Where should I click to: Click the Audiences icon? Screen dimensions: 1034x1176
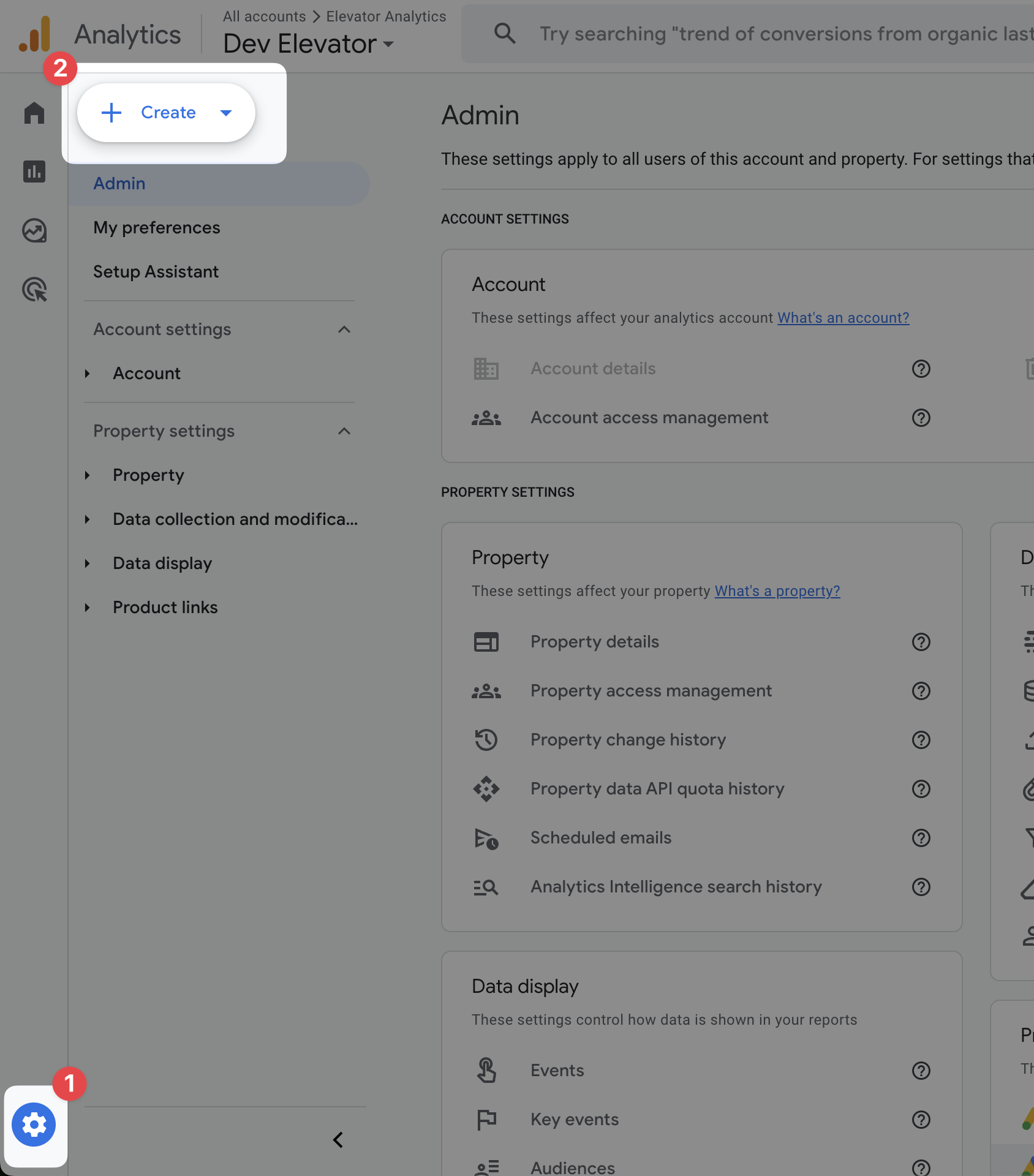(x=486, y=1167)
